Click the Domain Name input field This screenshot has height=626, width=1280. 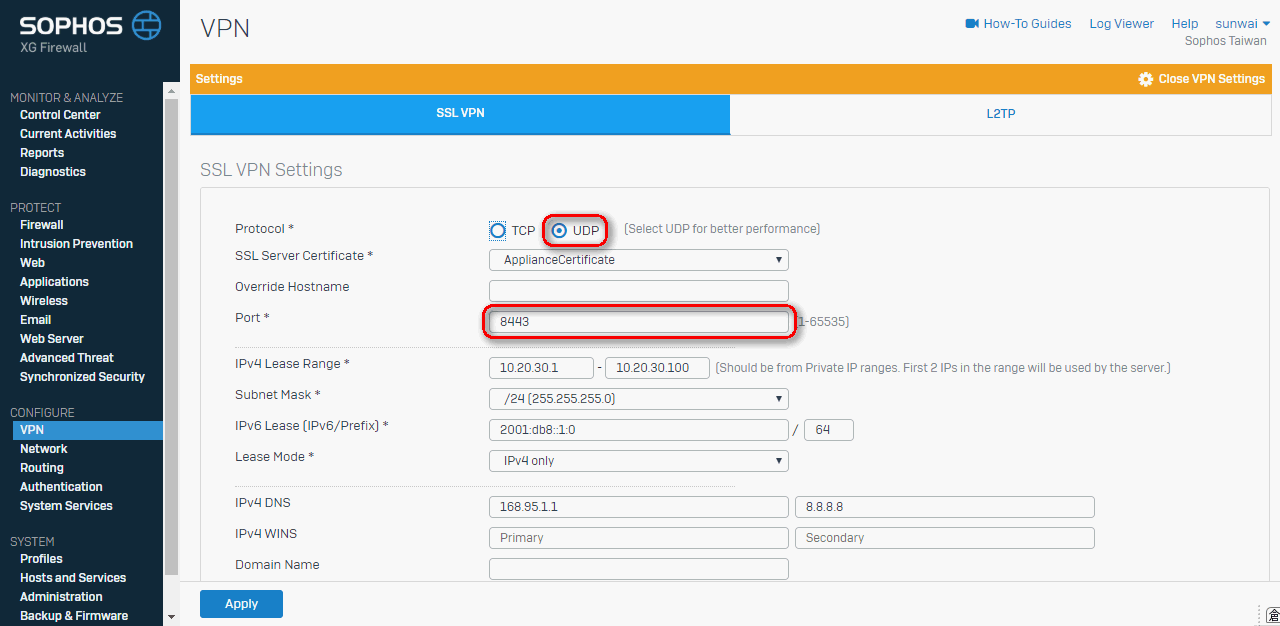[x=639, y=569]
